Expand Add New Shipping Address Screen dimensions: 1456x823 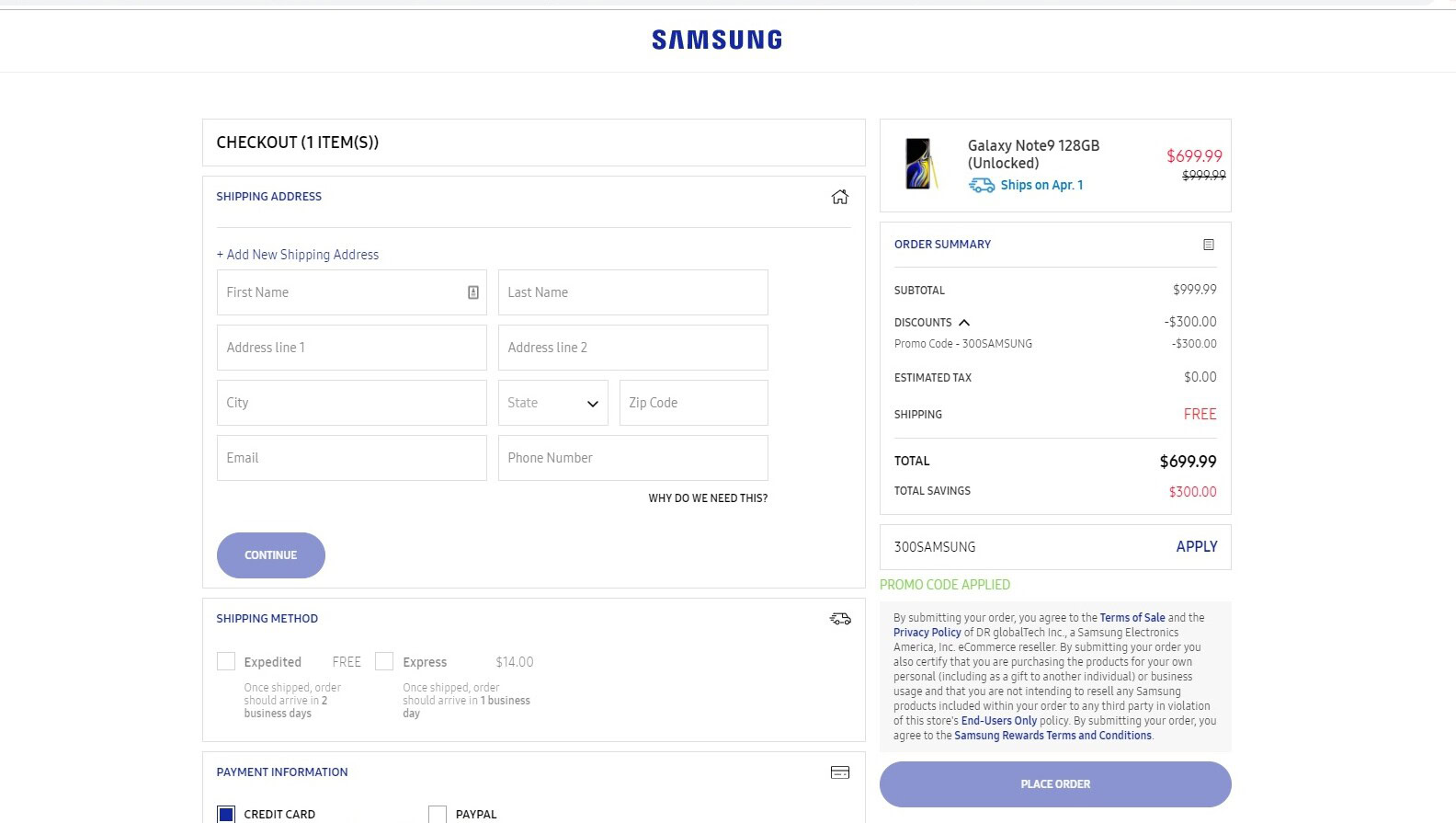pos(298,255)
